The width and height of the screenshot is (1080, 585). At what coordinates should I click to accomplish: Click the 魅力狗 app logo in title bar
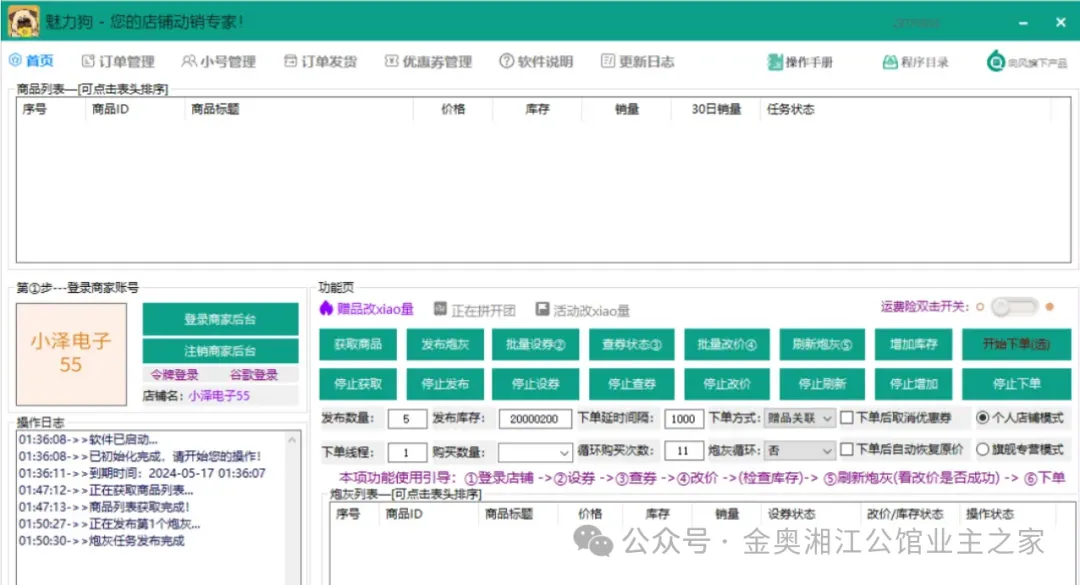(24, 21)
